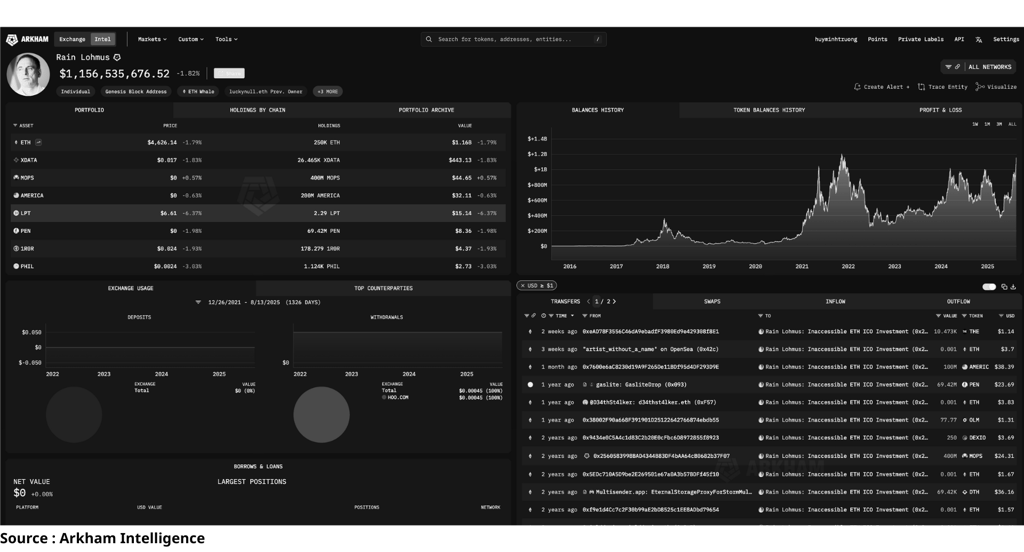Open the Points link in header
Image resolution: width=1024 pixels, height=552 pixels.
(877, 39)
